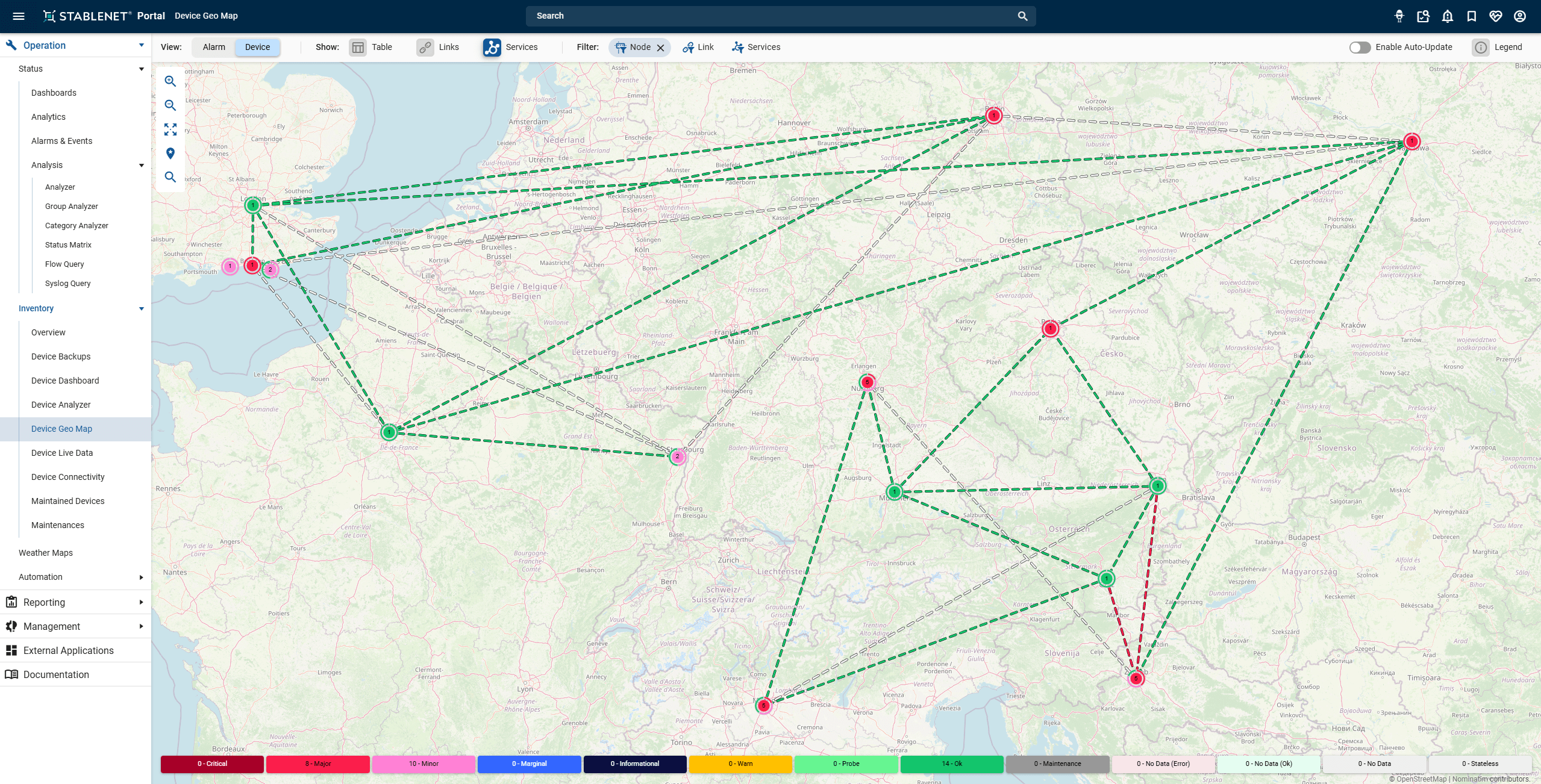Switch to Alarm view tab
The image size is (1541, 784).
tap(214, 48)
